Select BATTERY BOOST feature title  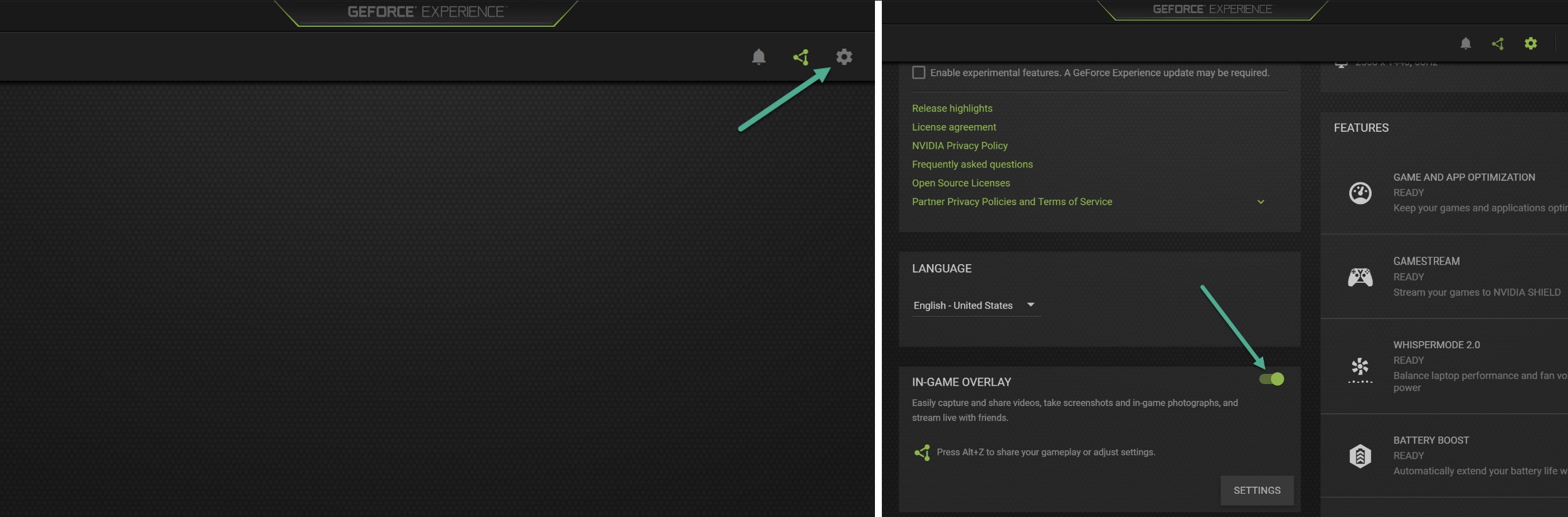(x=1431, y=440)
